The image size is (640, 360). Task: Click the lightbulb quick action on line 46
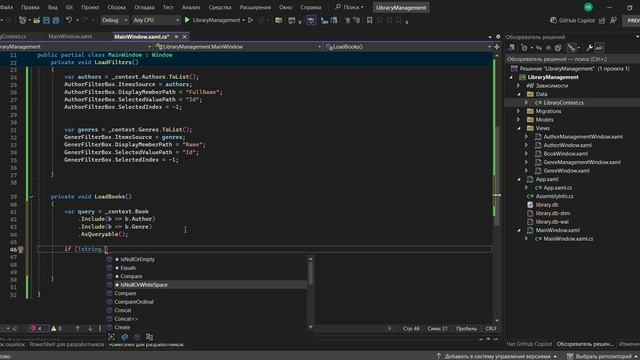pos(21,249)
